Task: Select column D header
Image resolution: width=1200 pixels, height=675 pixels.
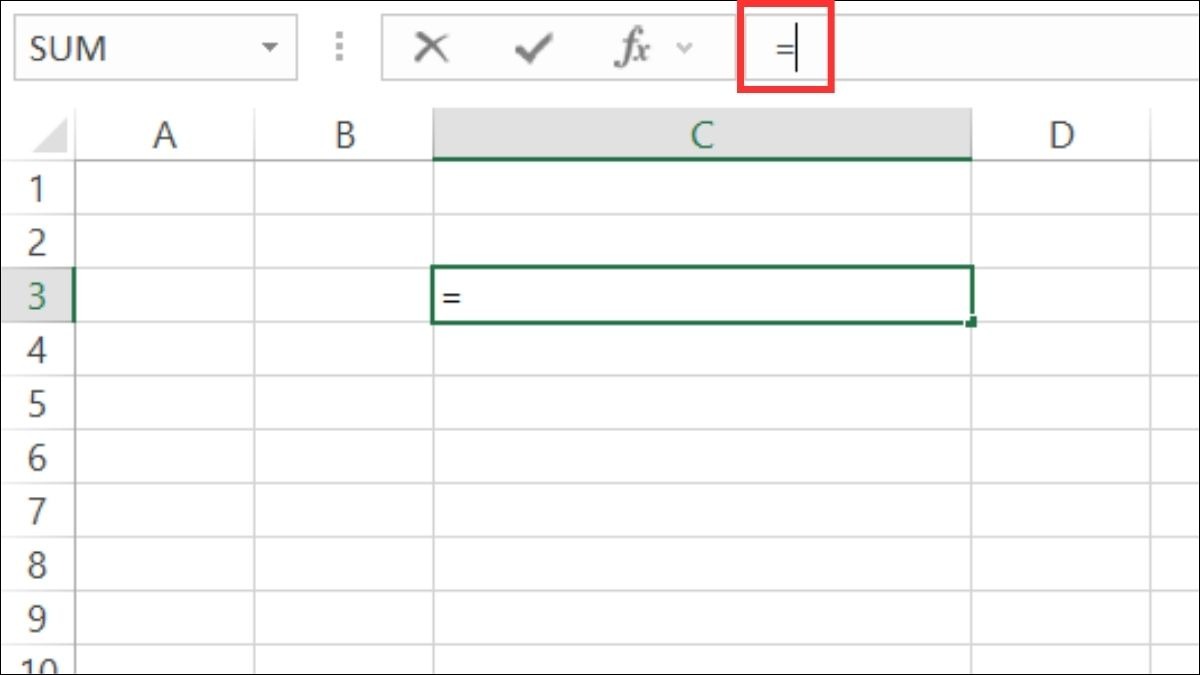Action: point(1061,135)
